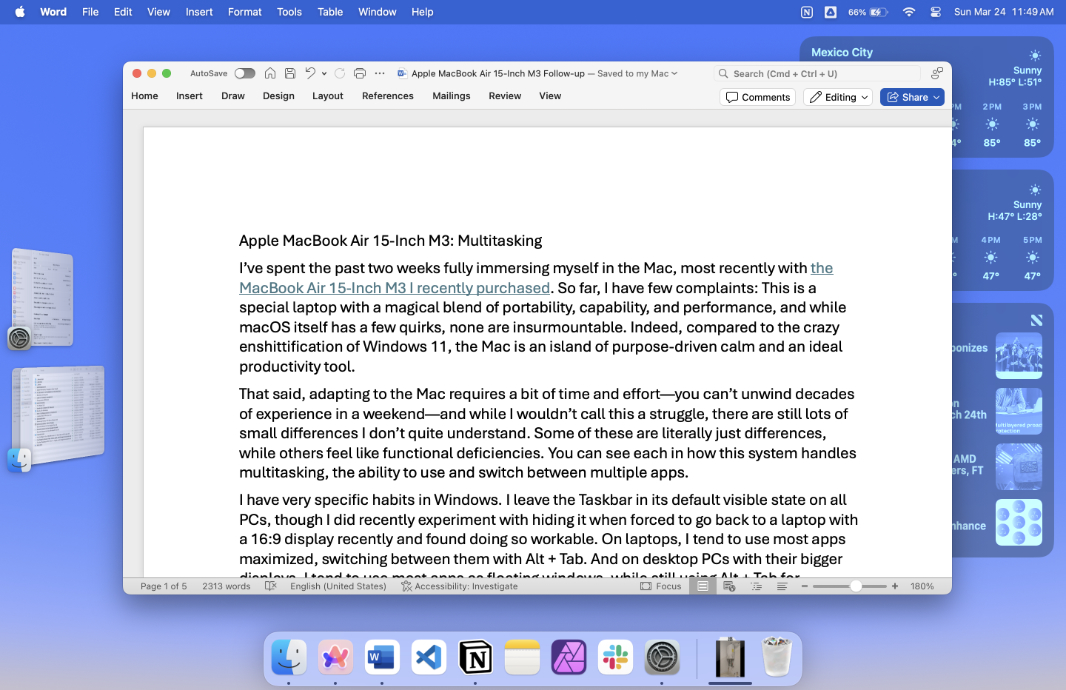Switch to Print Layout view icon
1066x690 pixels.
point(703,586)
